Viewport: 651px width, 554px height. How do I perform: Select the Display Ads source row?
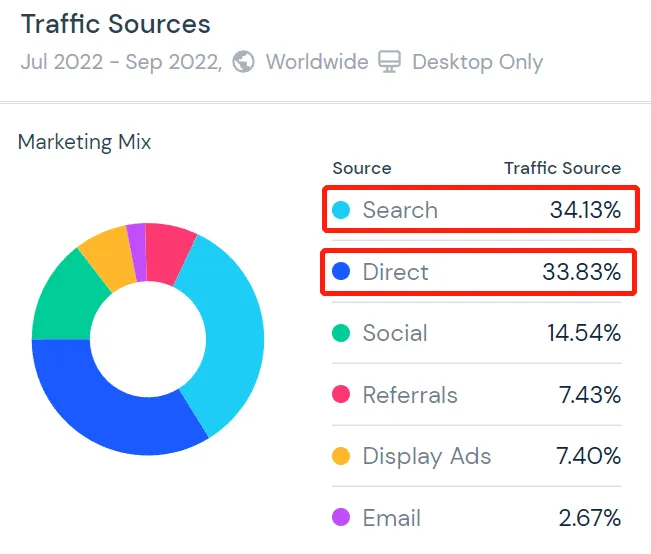477,456
